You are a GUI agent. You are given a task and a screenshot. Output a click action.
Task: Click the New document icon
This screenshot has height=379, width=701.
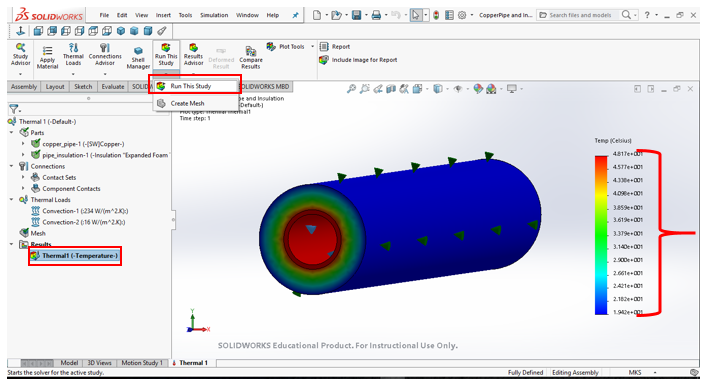317,15
